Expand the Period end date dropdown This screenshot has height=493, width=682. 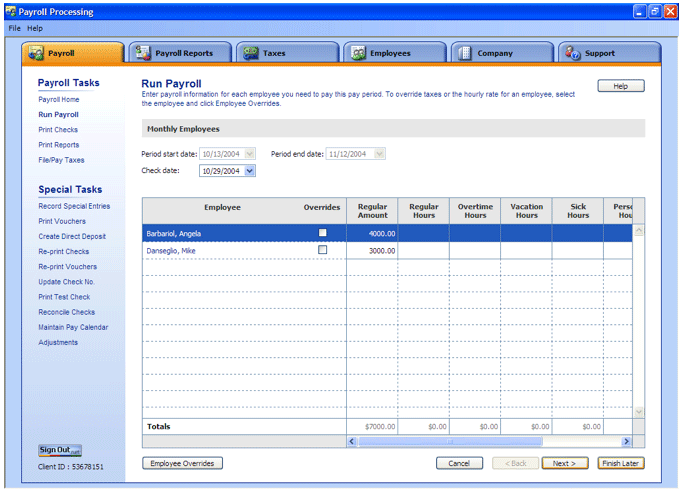[x=379, y=154]
